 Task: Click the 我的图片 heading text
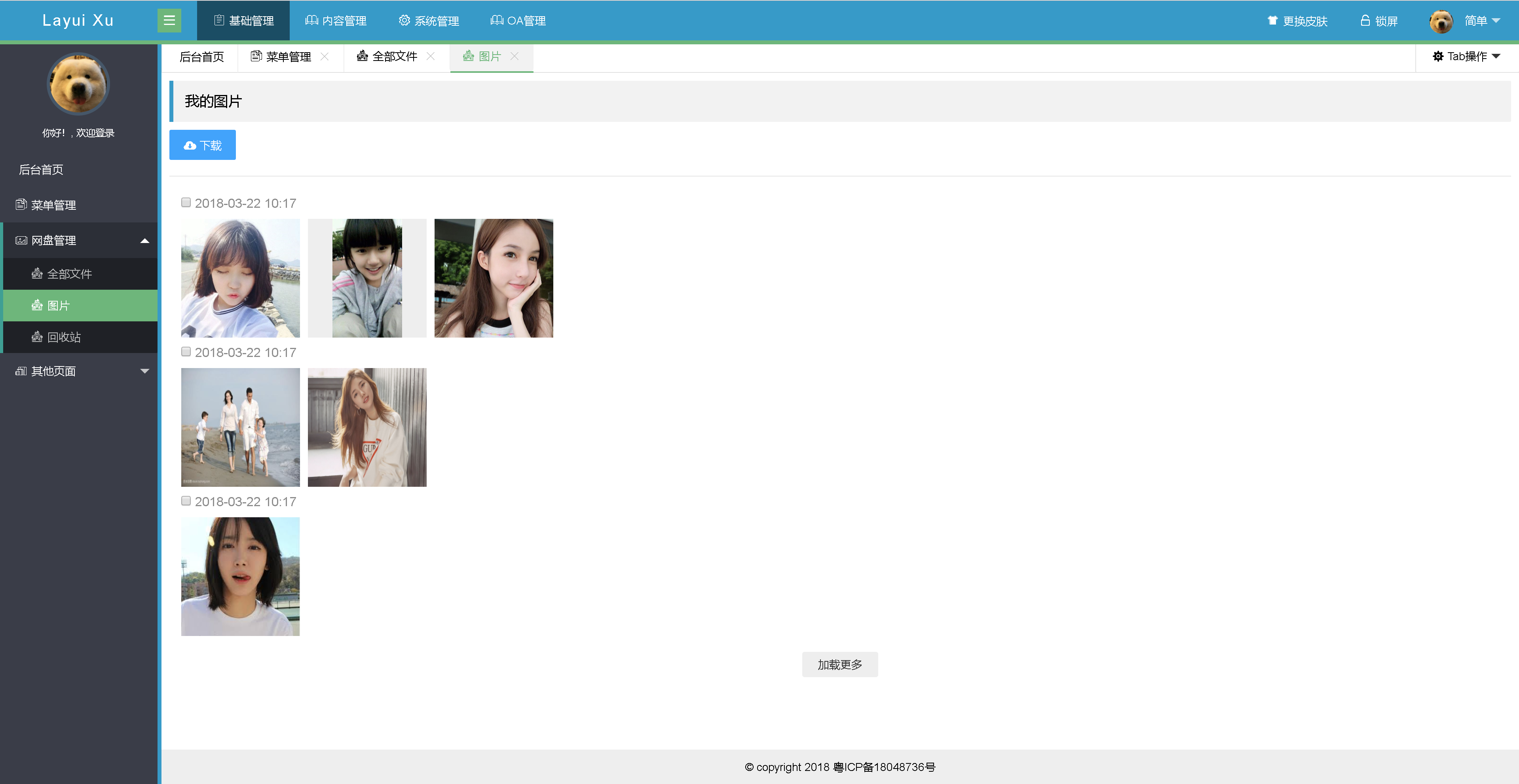pyautogui.click(x=213, y=101)
